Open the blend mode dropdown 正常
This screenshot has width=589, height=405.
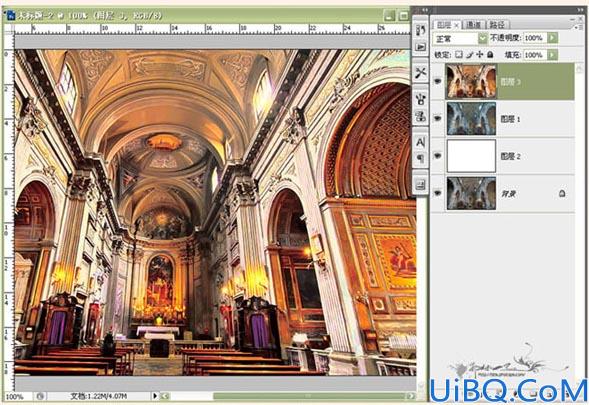coord(460,38)
